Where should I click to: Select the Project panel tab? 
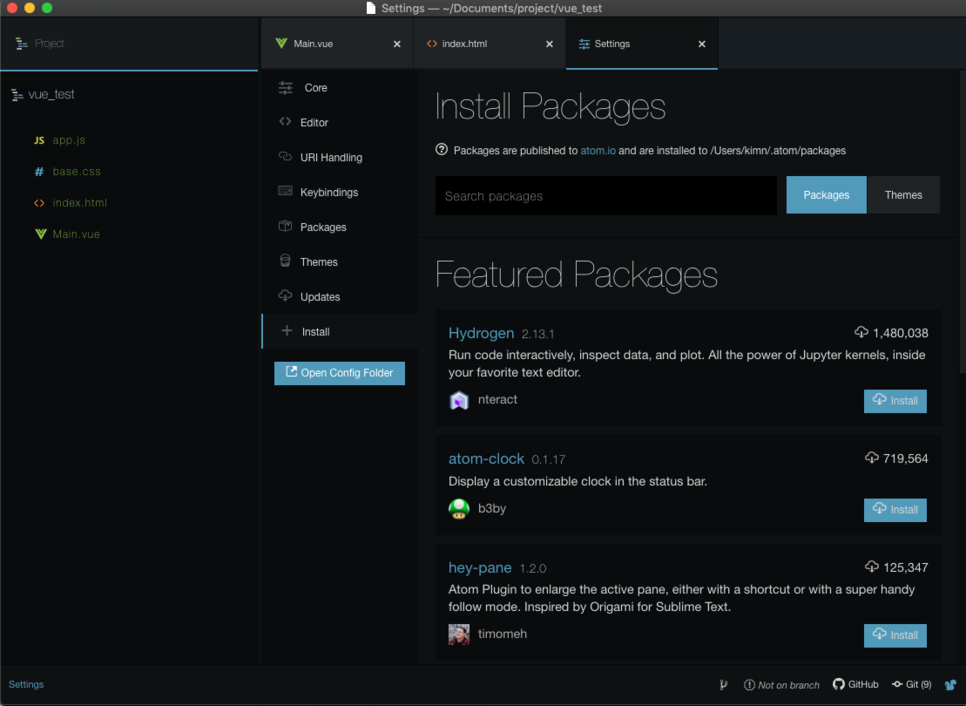click(x=129, y=44)
